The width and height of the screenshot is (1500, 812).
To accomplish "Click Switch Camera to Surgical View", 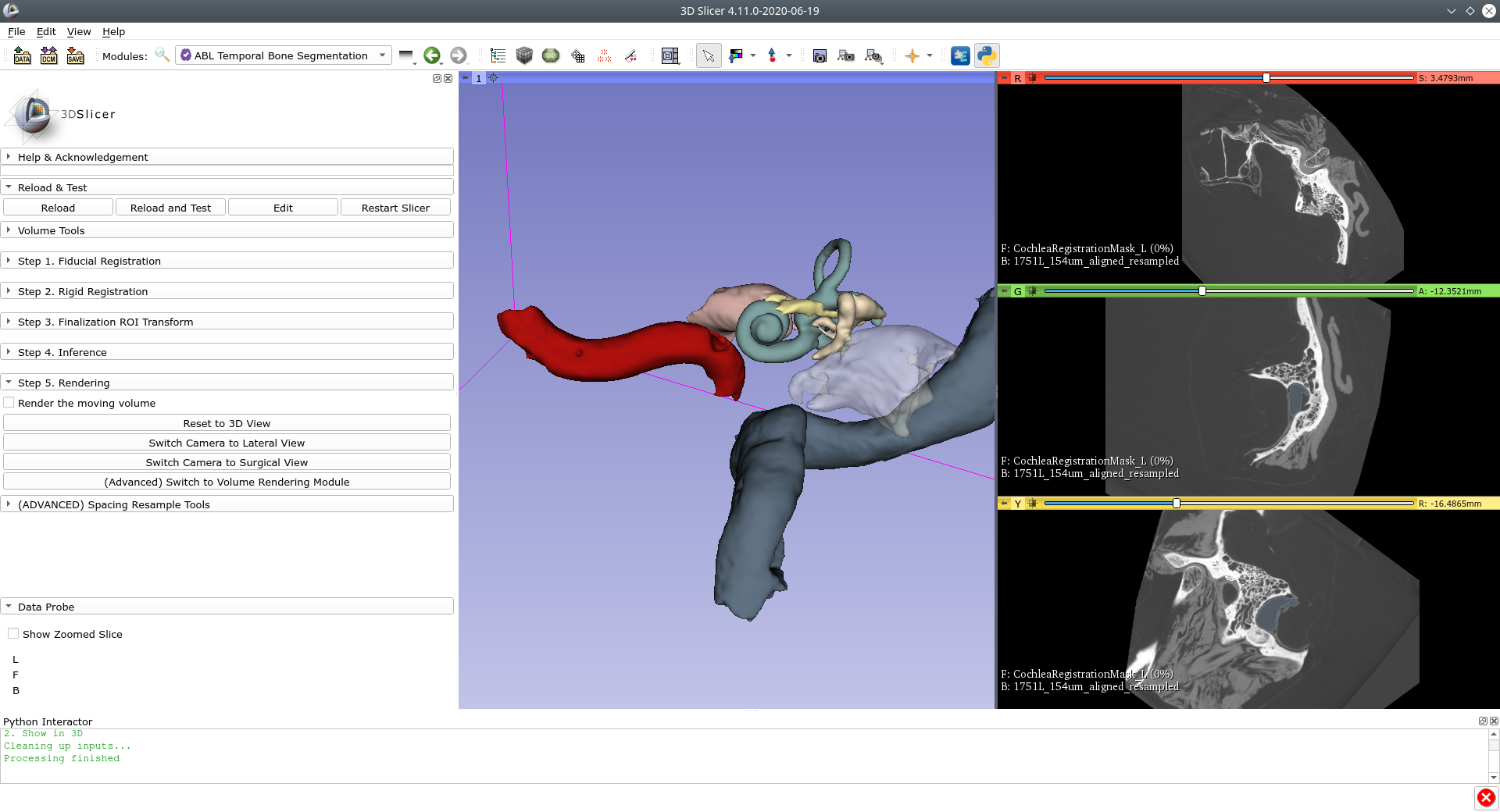I will tap(227, 462).
